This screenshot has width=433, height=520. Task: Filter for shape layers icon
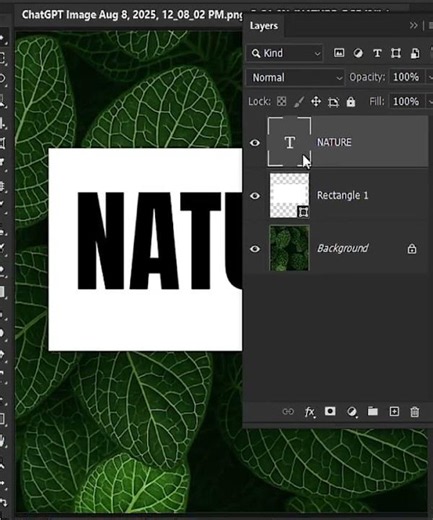pyautogui.click(x=396, y=53)
